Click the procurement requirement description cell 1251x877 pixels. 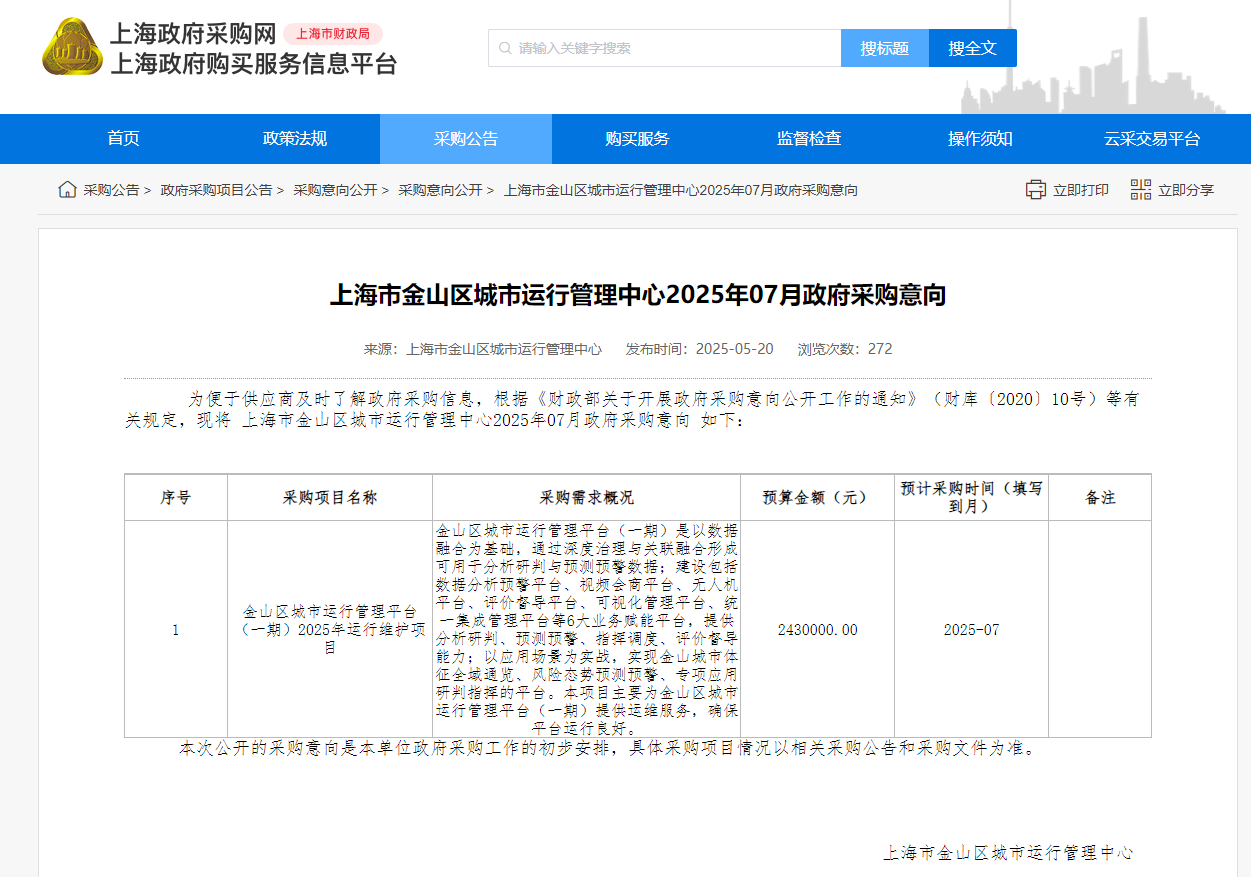pos(587,629)
